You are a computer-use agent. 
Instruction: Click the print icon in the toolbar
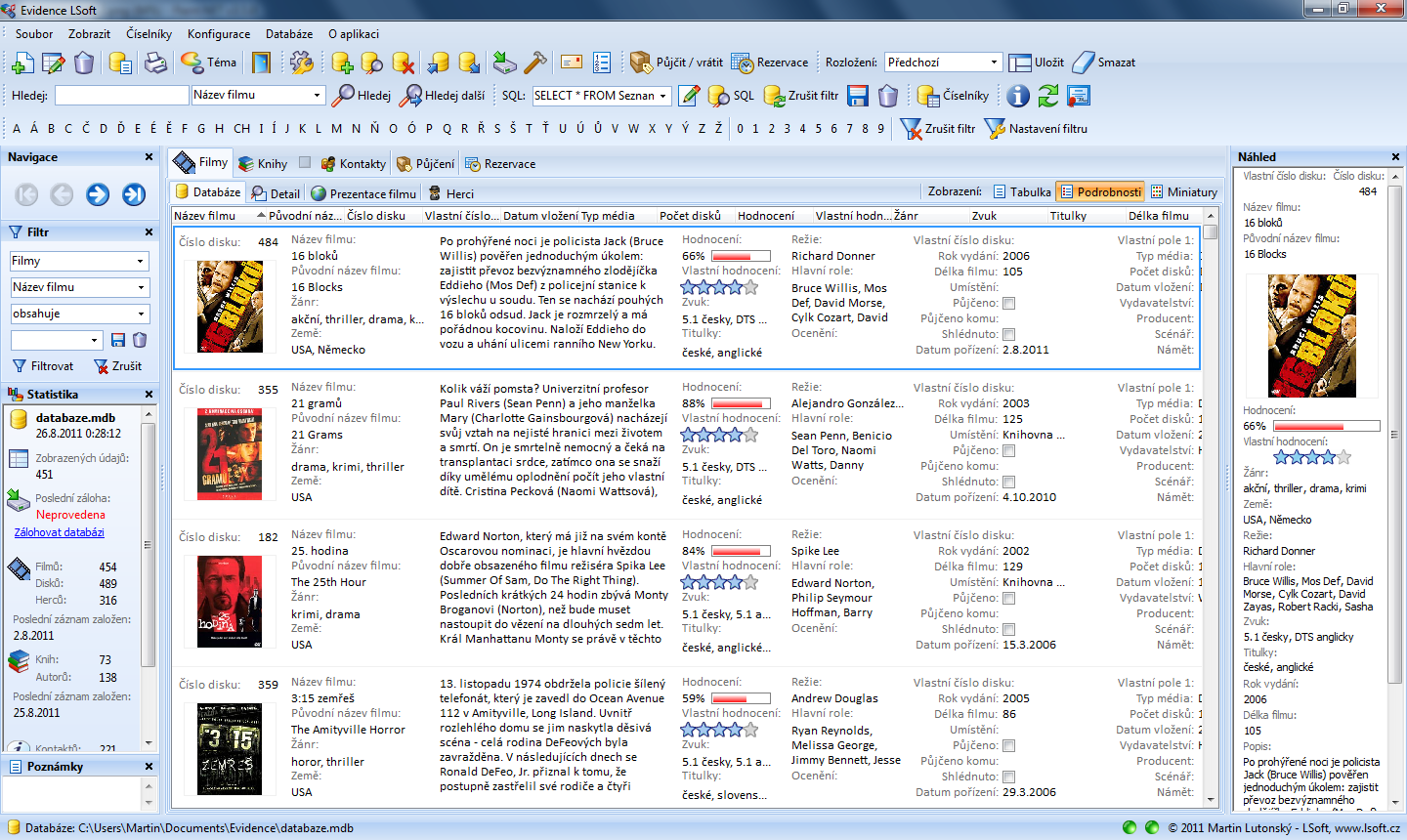pyautogui.click(x=156, y=63)
